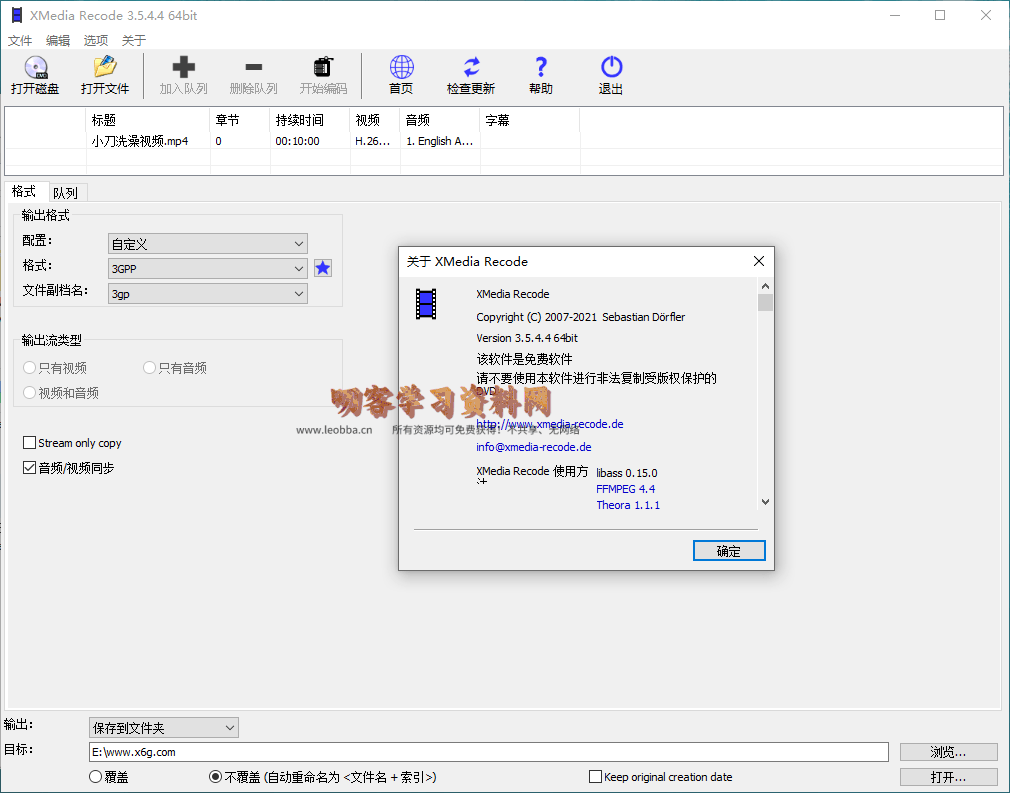
Task: Enable the Stream only copy checkbox
Action: pos(30,443)
